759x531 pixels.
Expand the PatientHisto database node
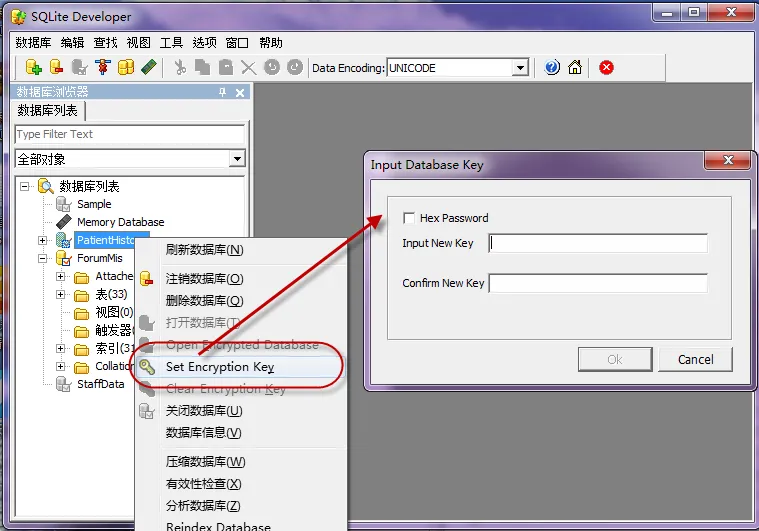[43, 240]
